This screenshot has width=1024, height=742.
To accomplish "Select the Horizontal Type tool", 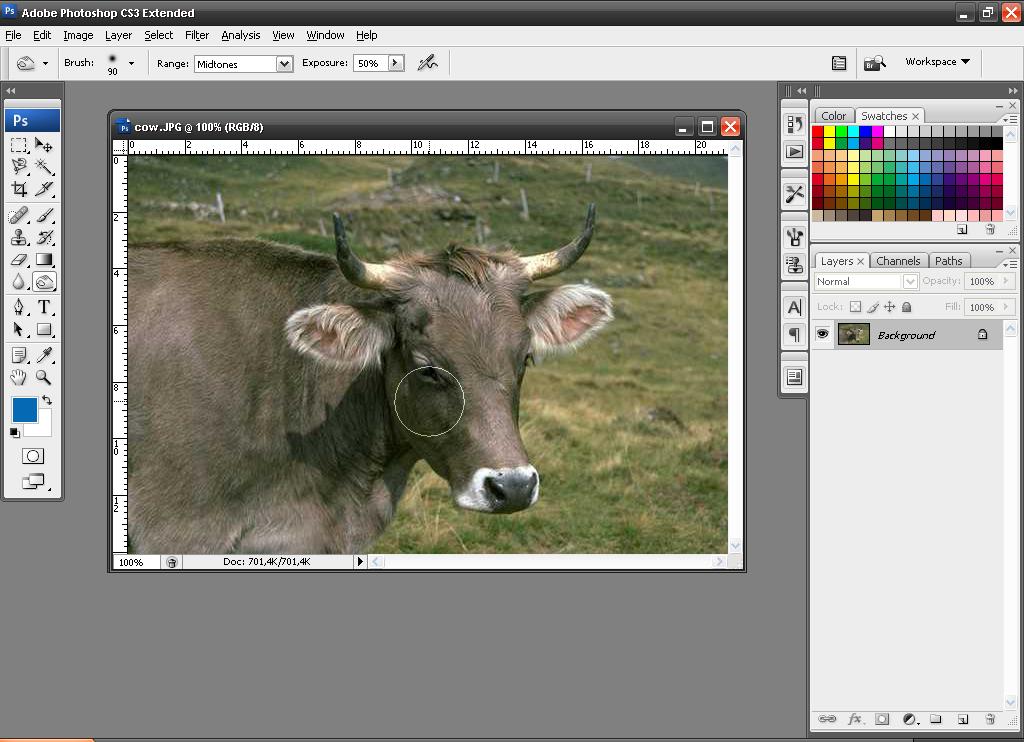I will [44, 307].
